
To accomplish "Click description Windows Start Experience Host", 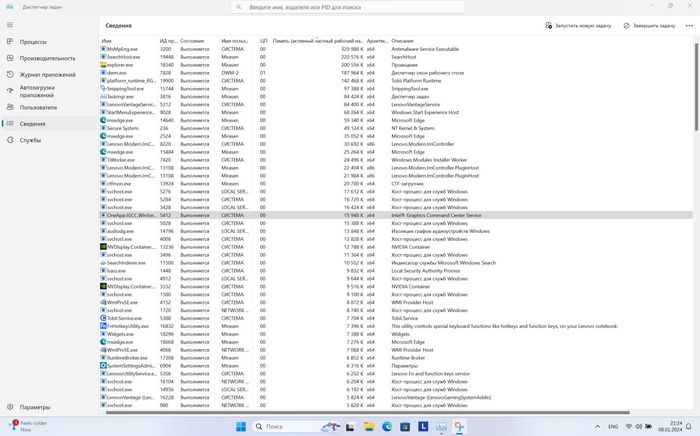I will click(425, 112).
